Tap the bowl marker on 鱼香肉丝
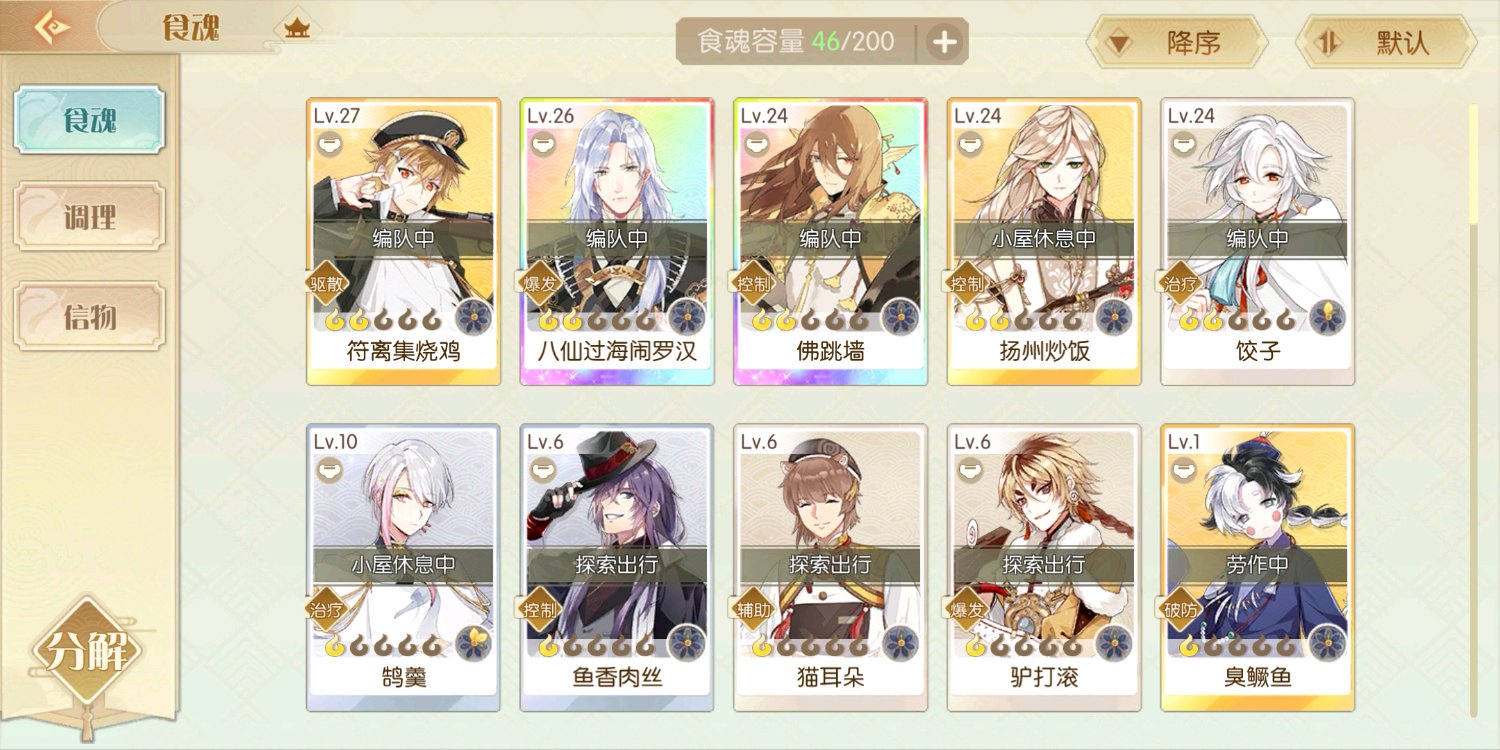Screen dimensions: 1500x750 [541, 470]
